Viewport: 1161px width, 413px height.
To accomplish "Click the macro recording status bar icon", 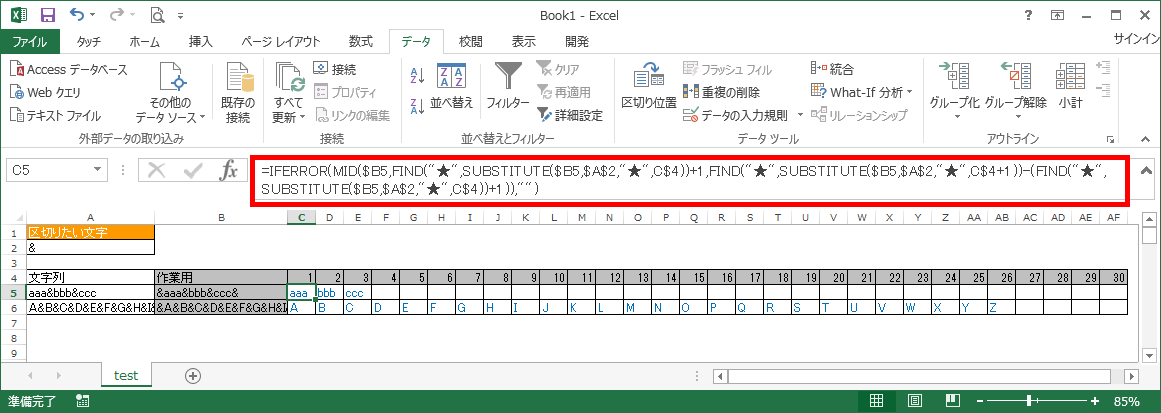I will click(82, 401).
